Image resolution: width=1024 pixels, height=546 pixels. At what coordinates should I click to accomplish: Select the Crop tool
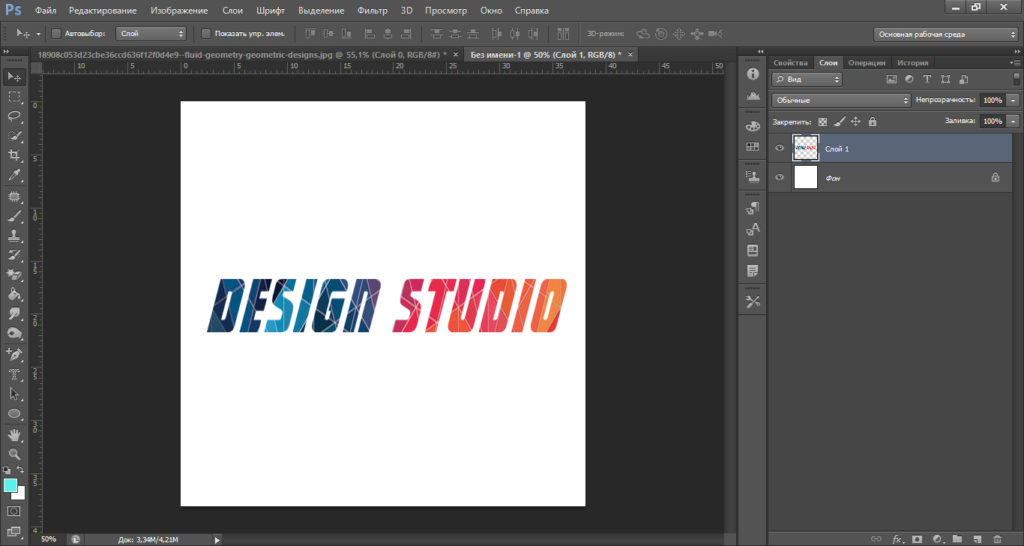(x=14, y=155)
